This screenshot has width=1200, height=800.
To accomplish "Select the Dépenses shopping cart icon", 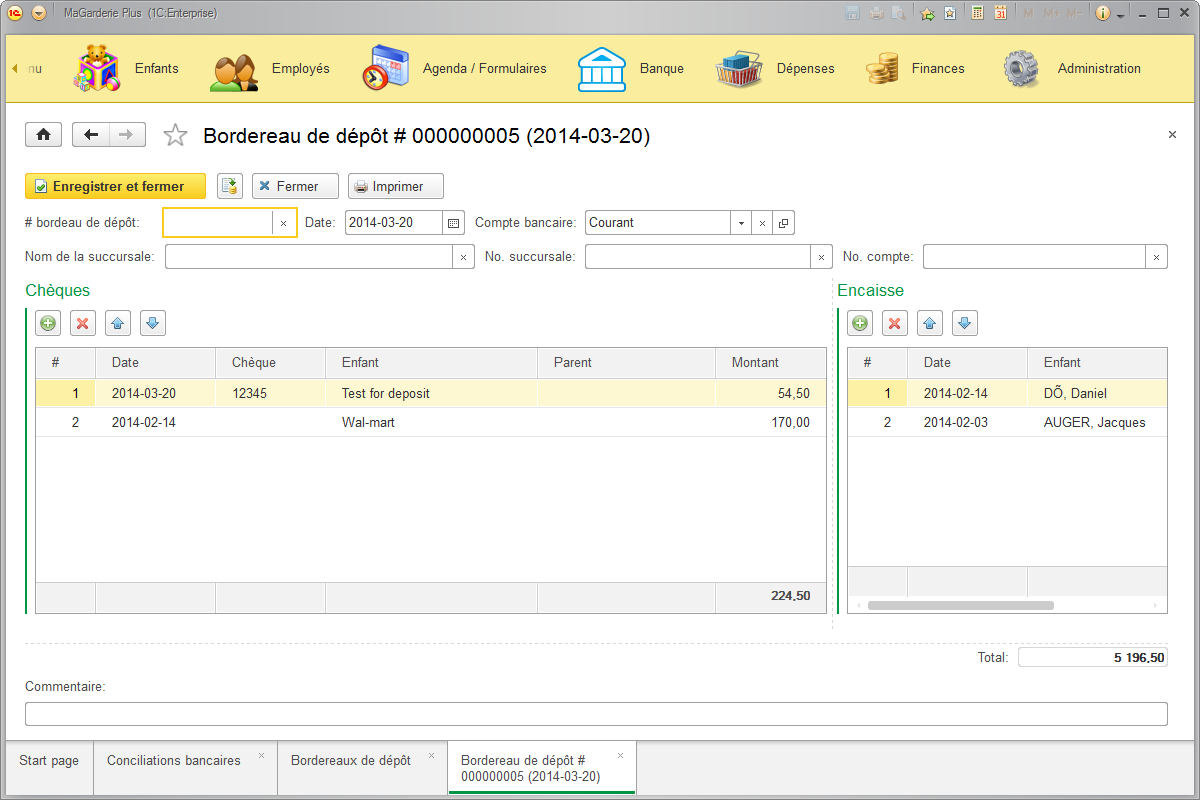I will pos(737,68).
